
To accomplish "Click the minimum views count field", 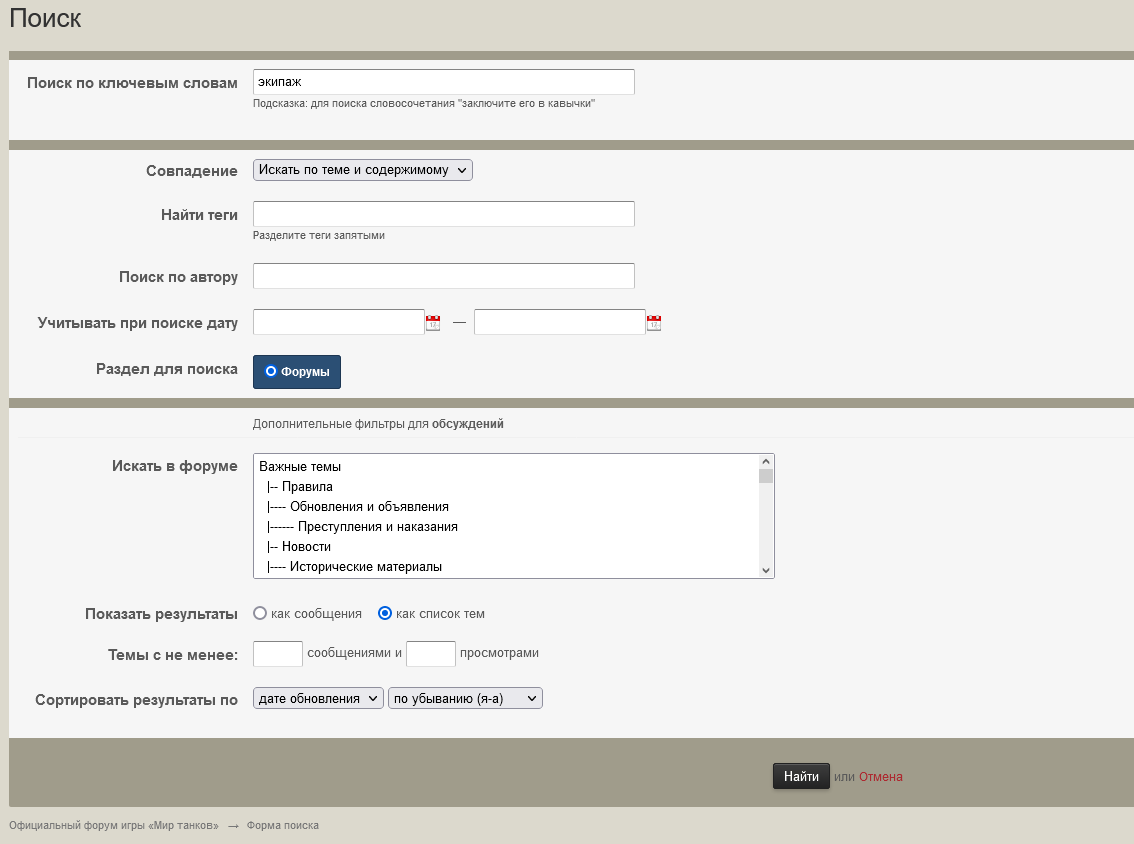I will click(x=431, y=654).
